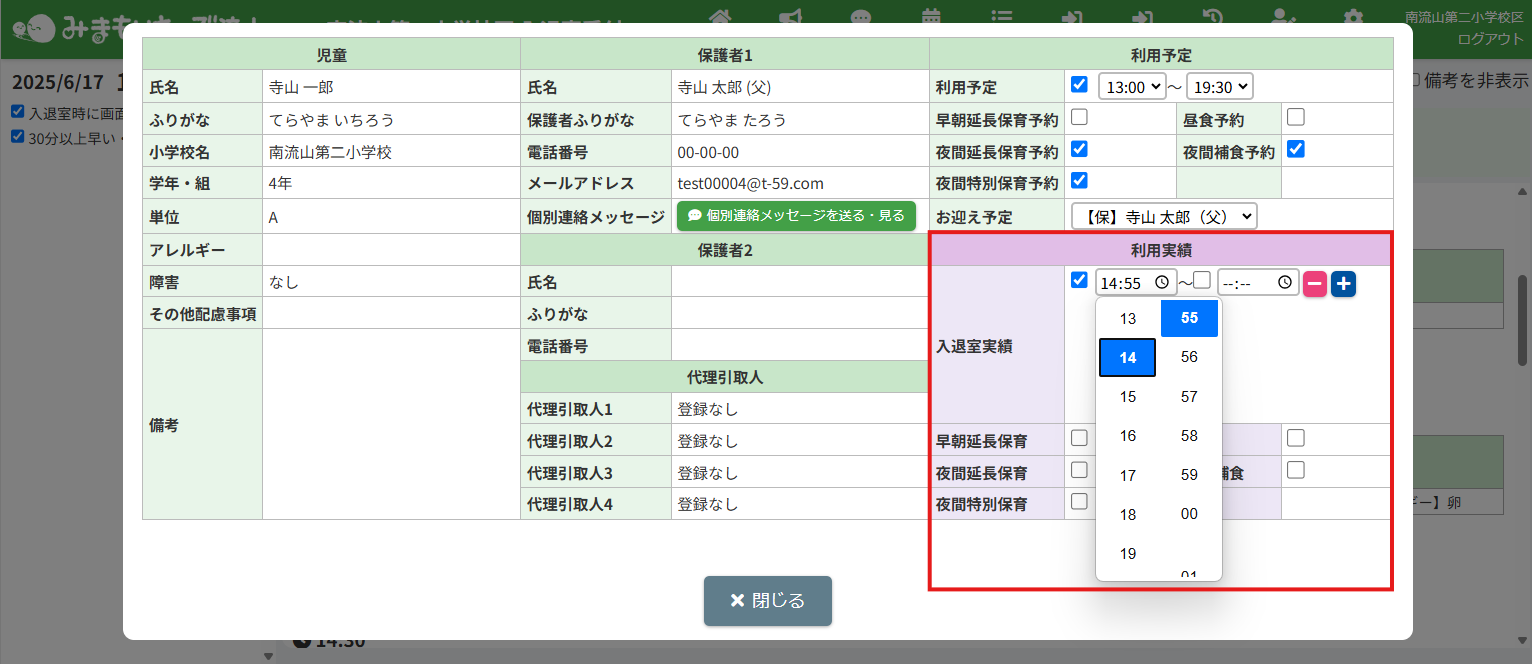This screenshot has width=1532, height=664.
Task: Choose hour 17 in the time picker list
Action: pos(1127,476)
